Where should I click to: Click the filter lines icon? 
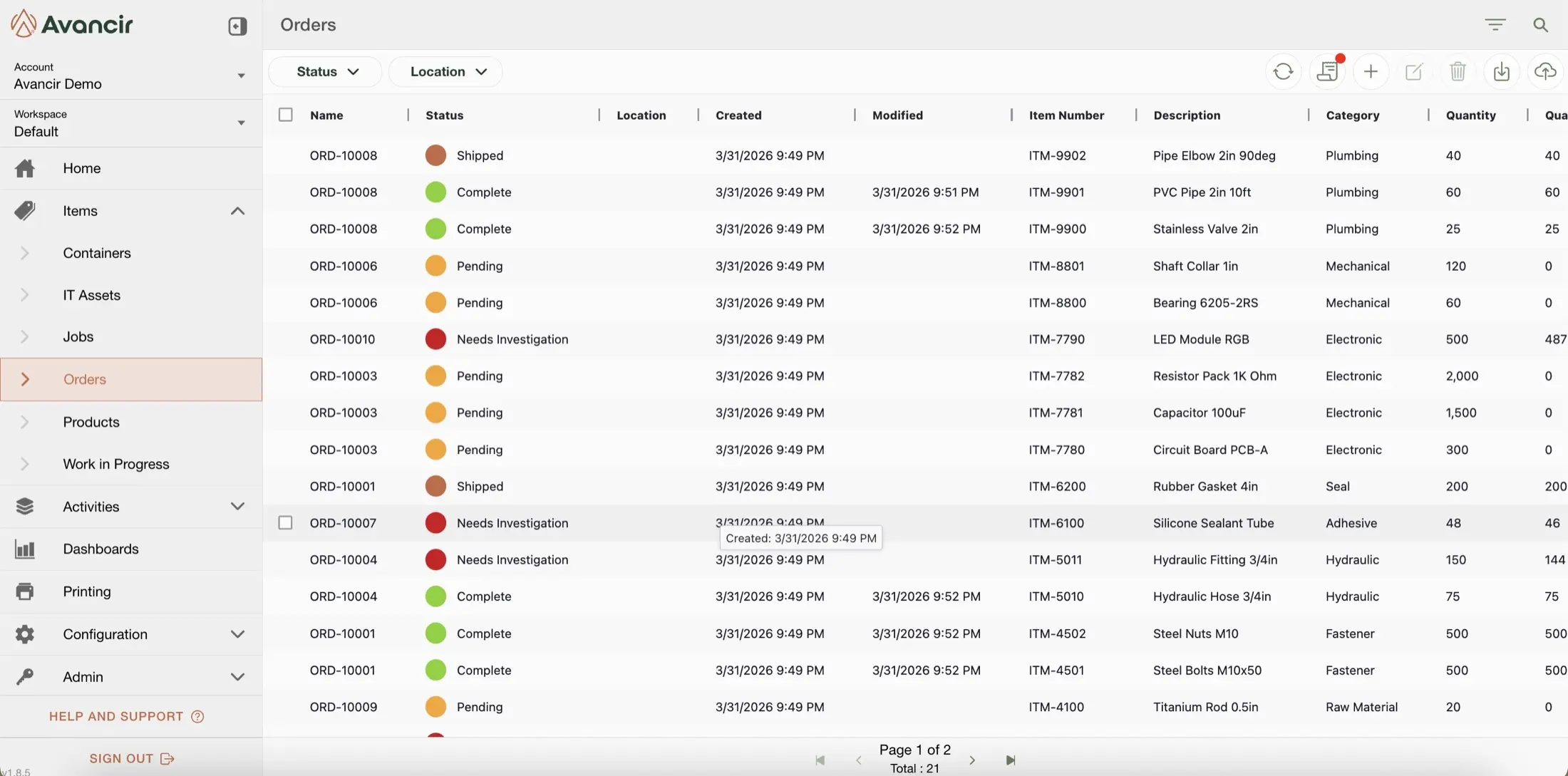[x=1495, y=25]
